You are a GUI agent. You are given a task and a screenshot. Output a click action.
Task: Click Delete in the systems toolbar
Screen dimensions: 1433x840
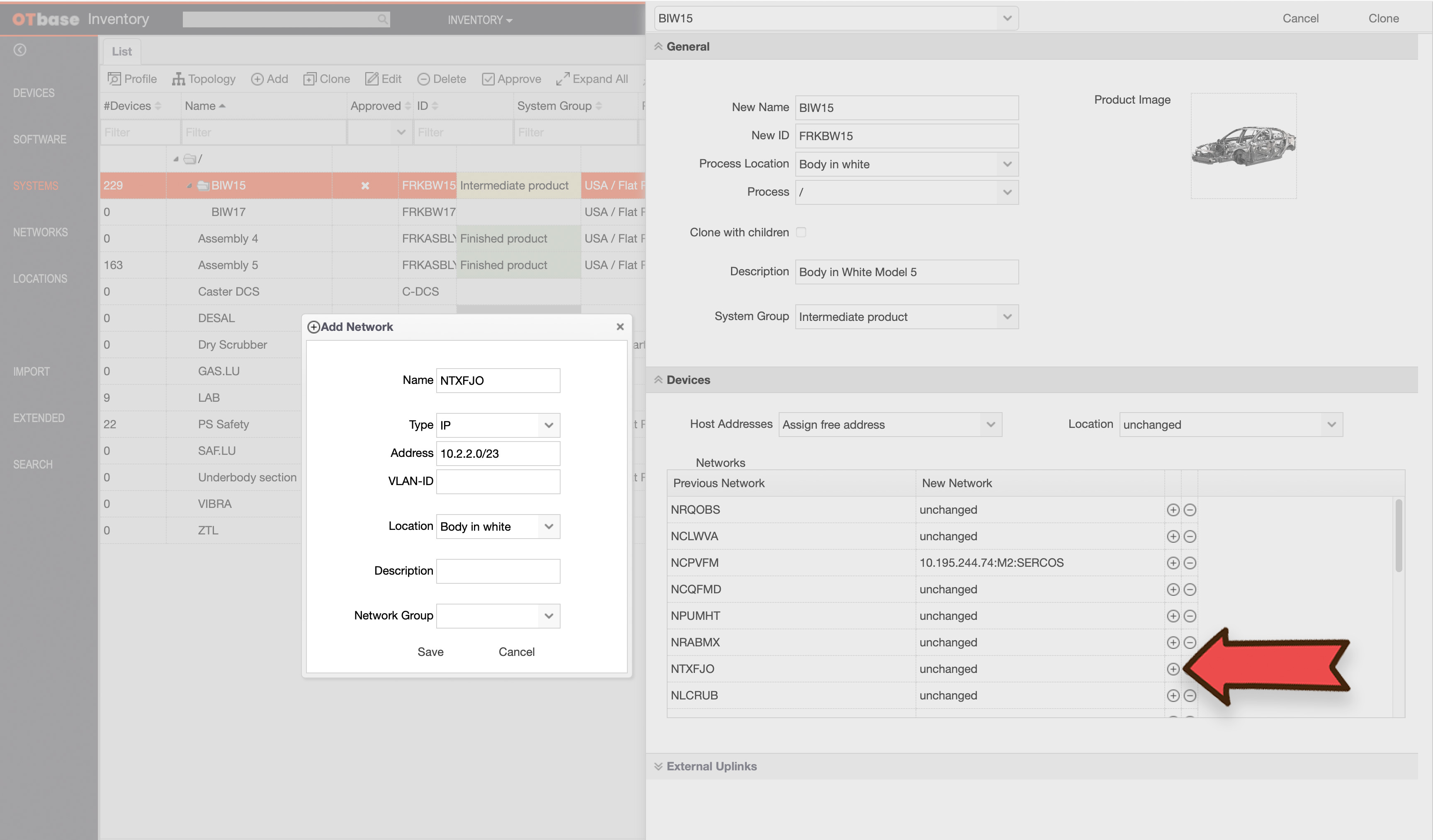tap(441, 79)
